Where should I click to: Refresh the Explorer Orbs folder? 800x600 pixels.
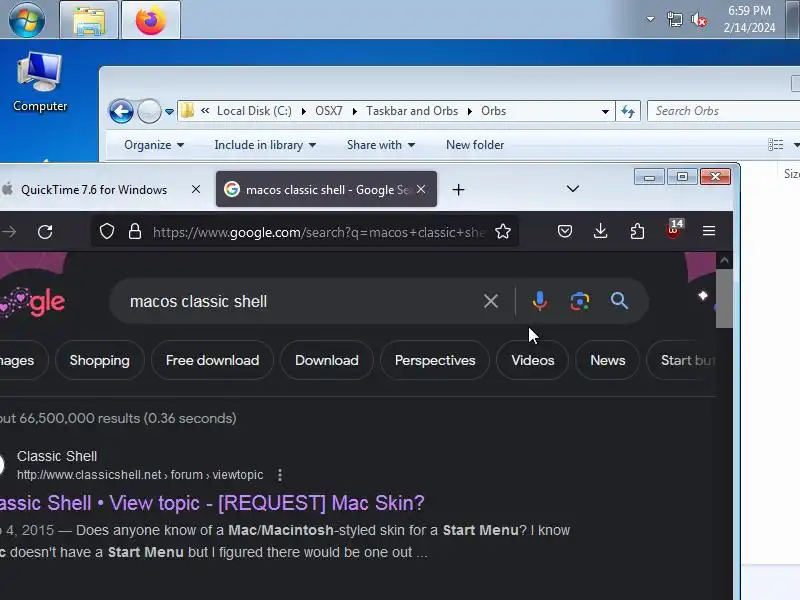click(628, 111)
